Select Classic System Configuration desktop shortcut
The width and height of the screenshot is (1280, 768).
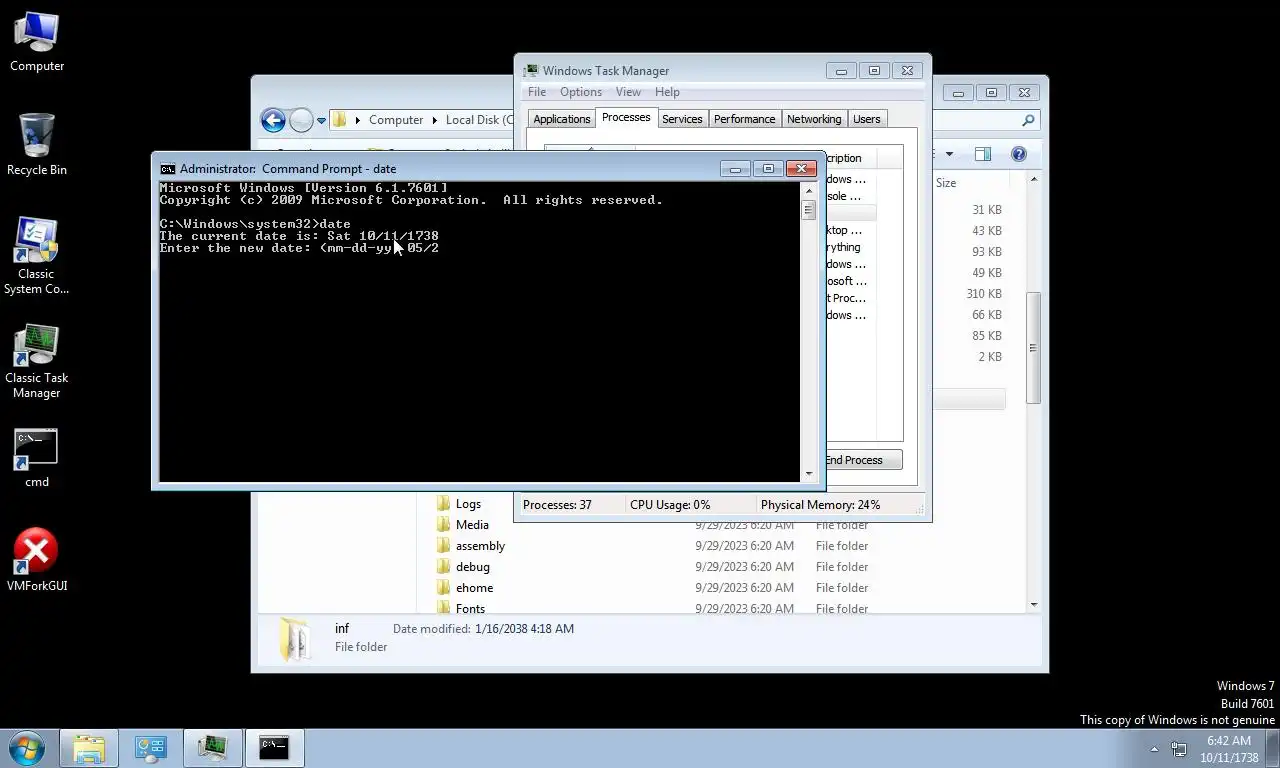(37, 256)
